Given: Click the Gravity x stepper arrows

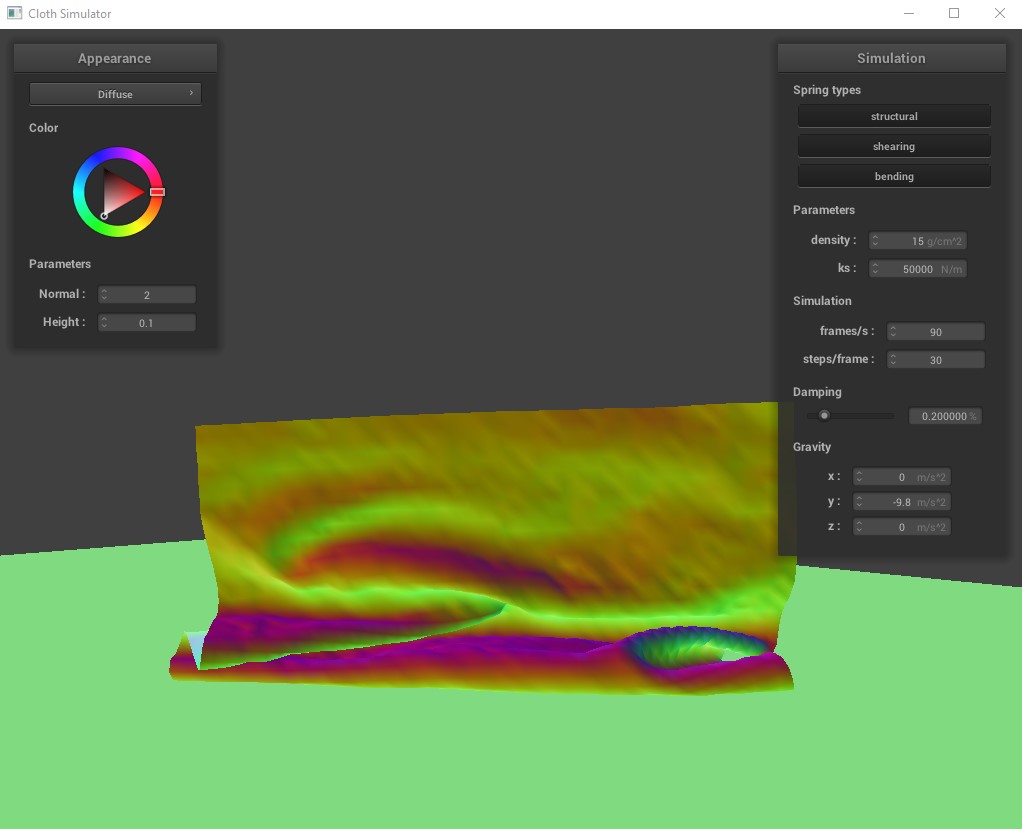Looking at the screenshot, I should click(x=859, y=477).
